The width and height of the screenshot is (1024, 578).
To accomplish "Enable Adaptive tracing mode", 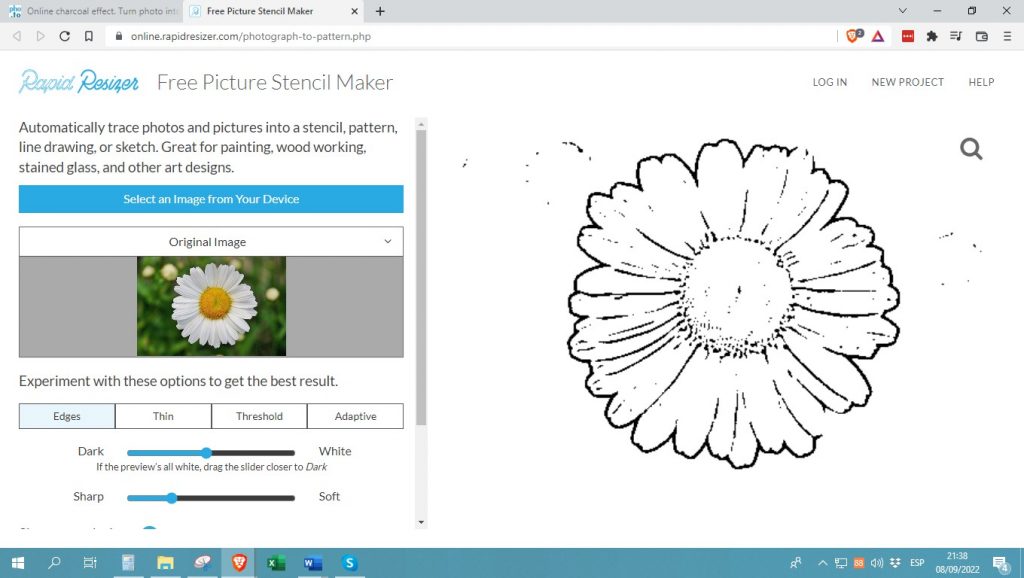I will coord(355,415).
